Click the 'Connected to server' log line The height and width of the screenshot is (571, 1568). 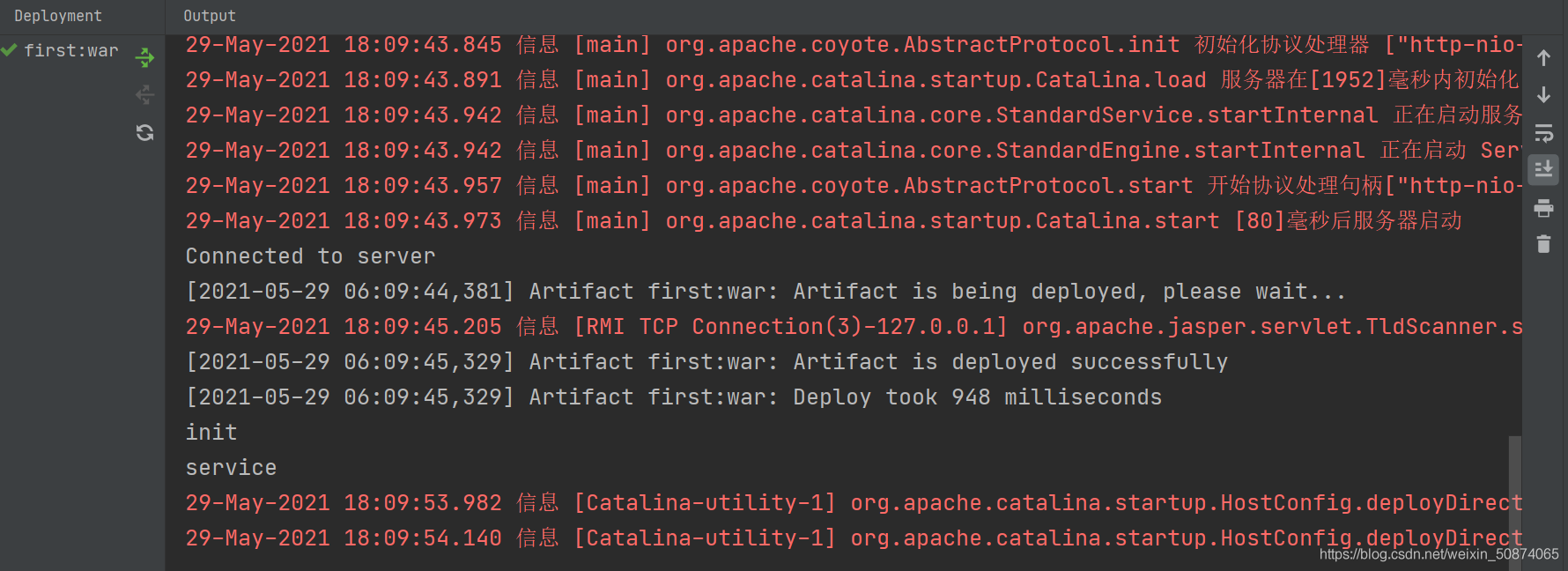click(x=310, y=256)
